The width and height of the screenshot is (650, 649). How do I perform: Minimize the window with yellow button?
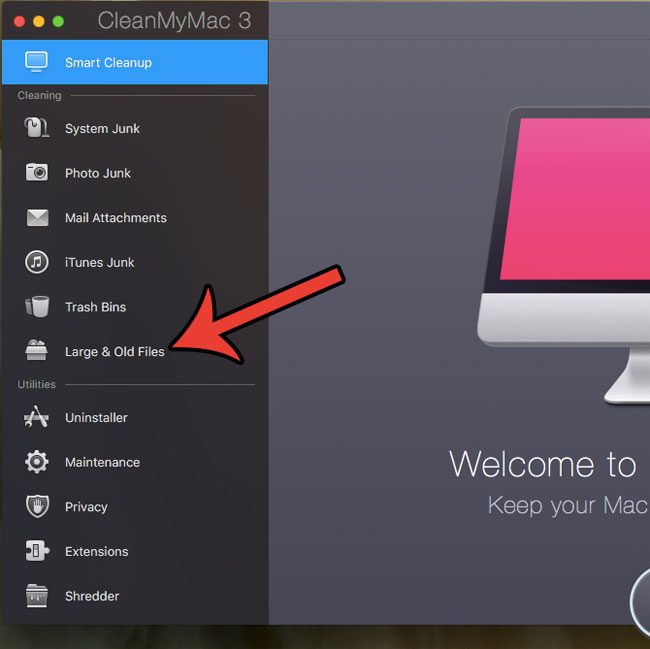click(39, 21)
